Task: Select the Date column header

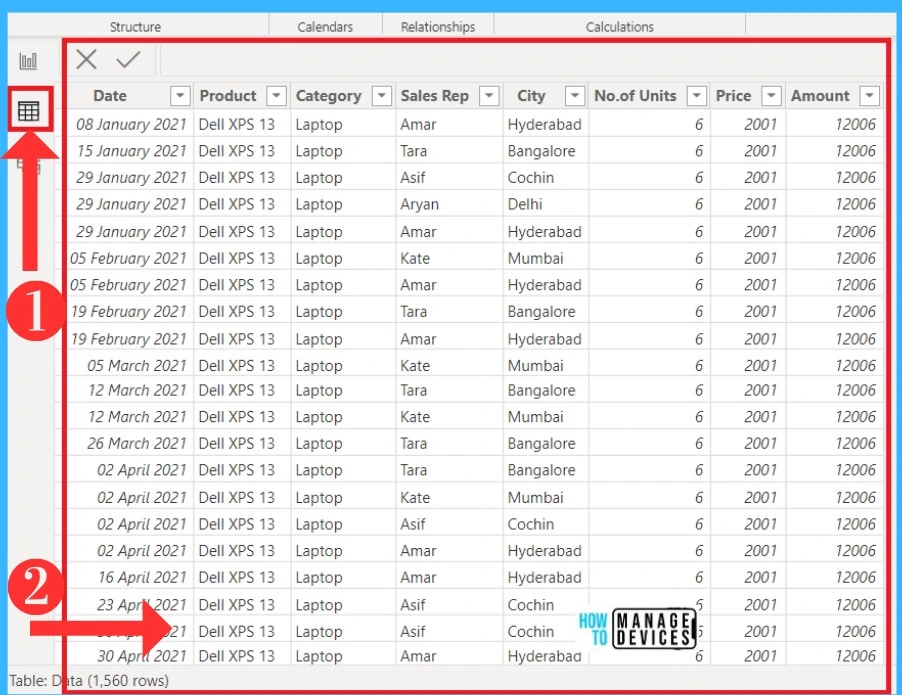Action: tap(110, 96)
